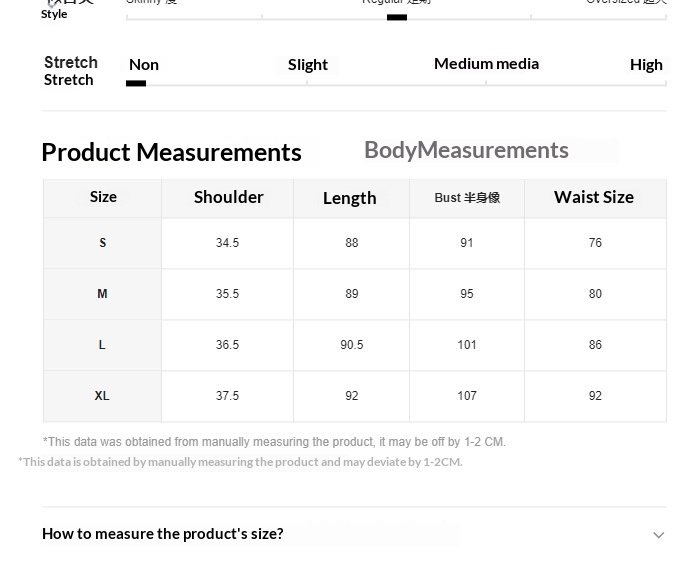
Task: Select the Slight stretch level label
Action: tap(307, 65)
